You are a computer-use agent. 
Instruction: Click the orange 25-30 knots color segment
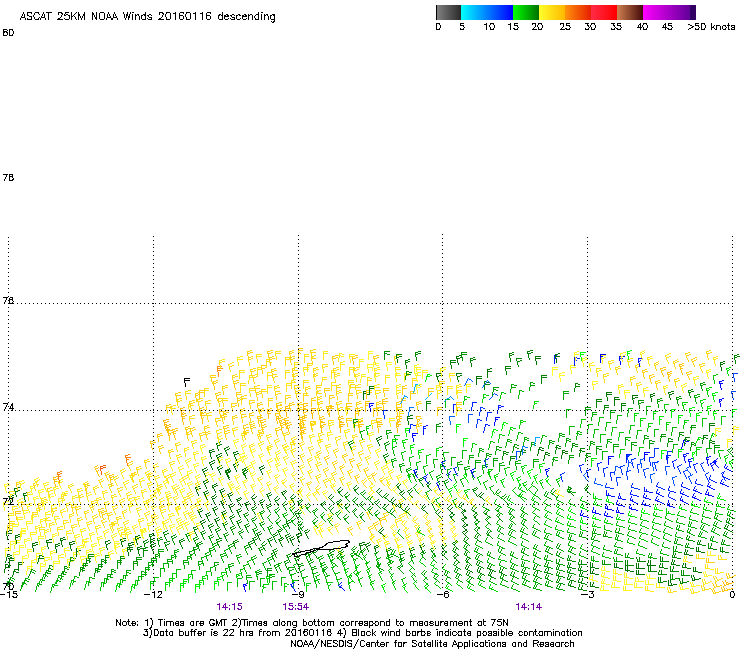tap(578, 12)
